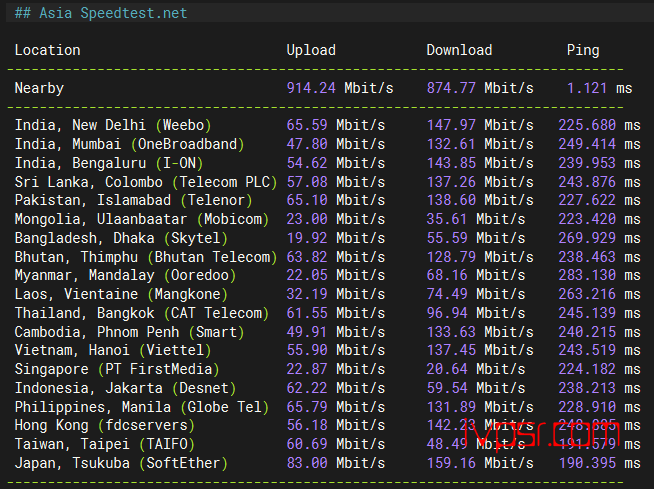Select Jakarta upload 62.22

[307, 388]
